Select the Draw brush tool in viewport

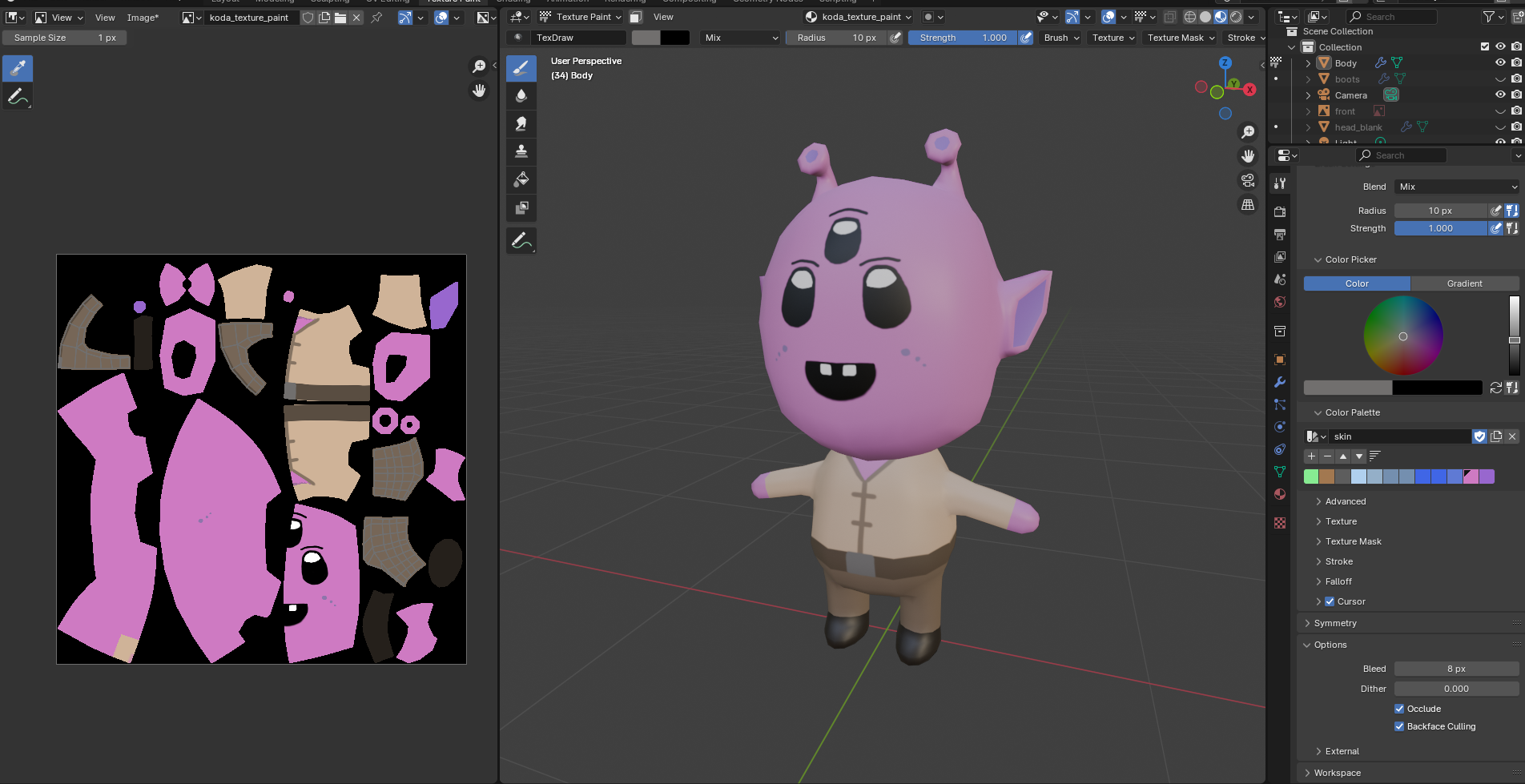pyautogui.click(x=521, y=68)
